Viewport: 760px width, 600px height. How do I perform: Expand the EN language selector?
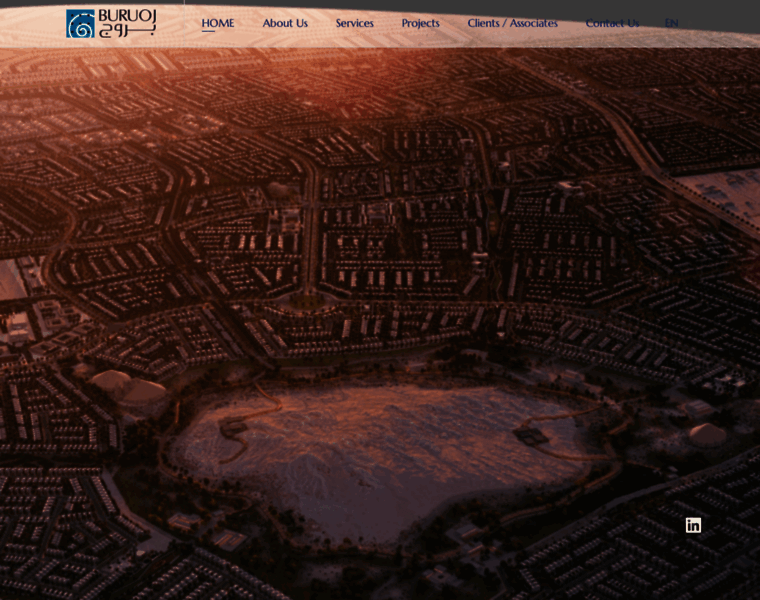click(x=671, y=23)
